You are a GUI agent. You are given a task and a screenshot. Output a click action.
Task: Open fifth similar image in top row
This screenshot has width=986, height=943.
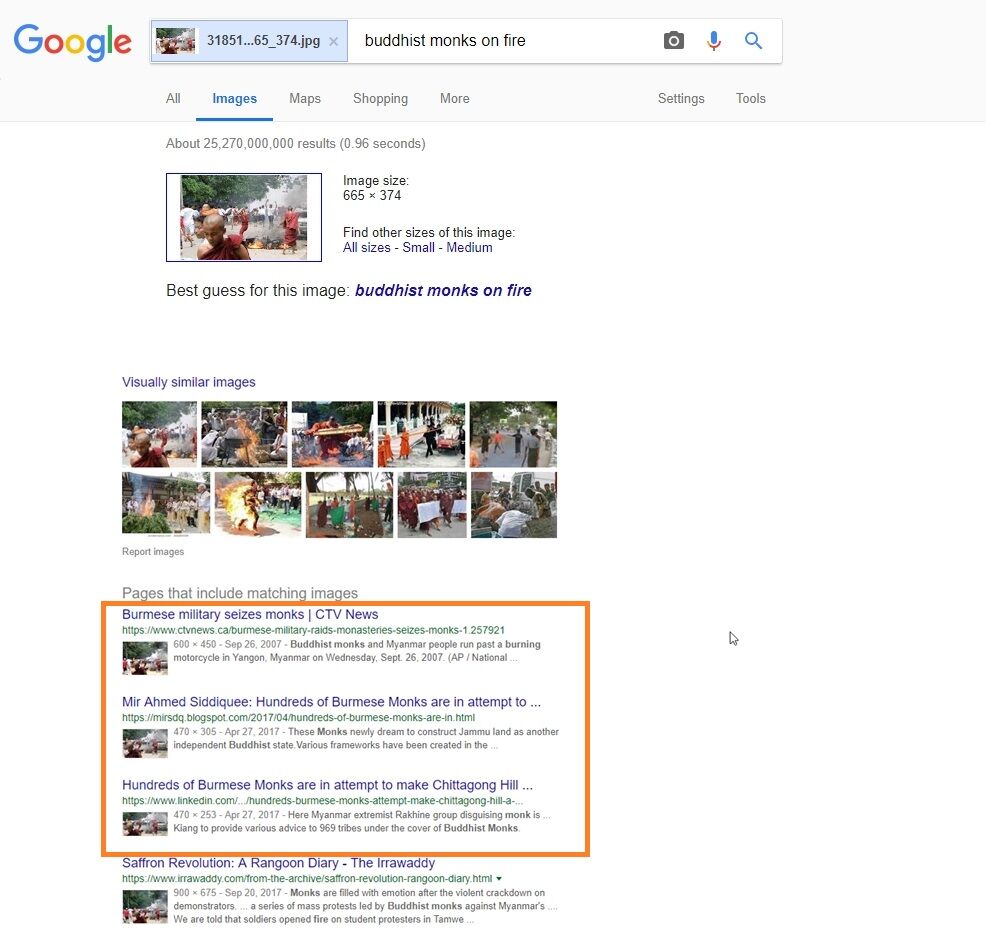pos(514,434)
